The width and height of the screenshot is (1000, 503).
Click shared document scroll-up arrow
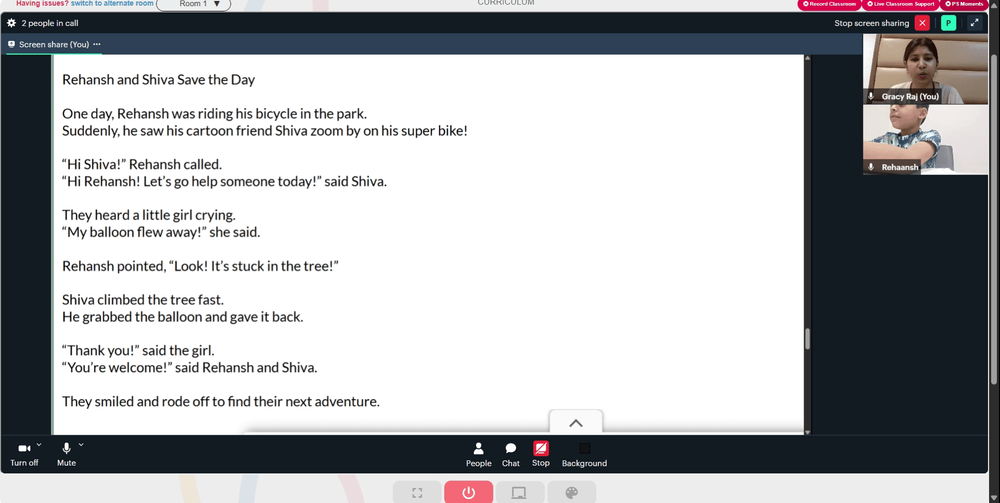point(807,58)
